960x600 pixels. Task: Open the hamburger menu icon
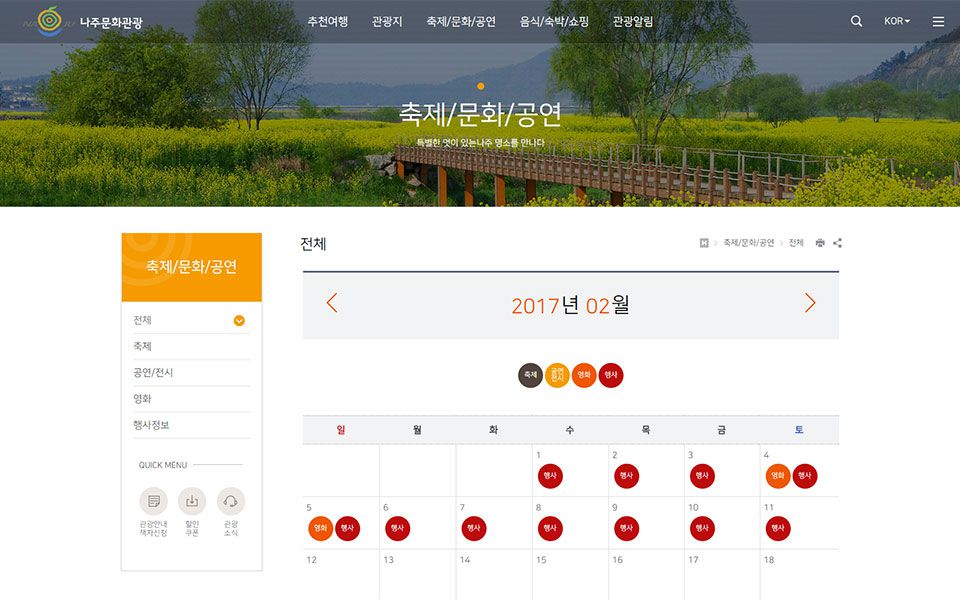[938, 21]
